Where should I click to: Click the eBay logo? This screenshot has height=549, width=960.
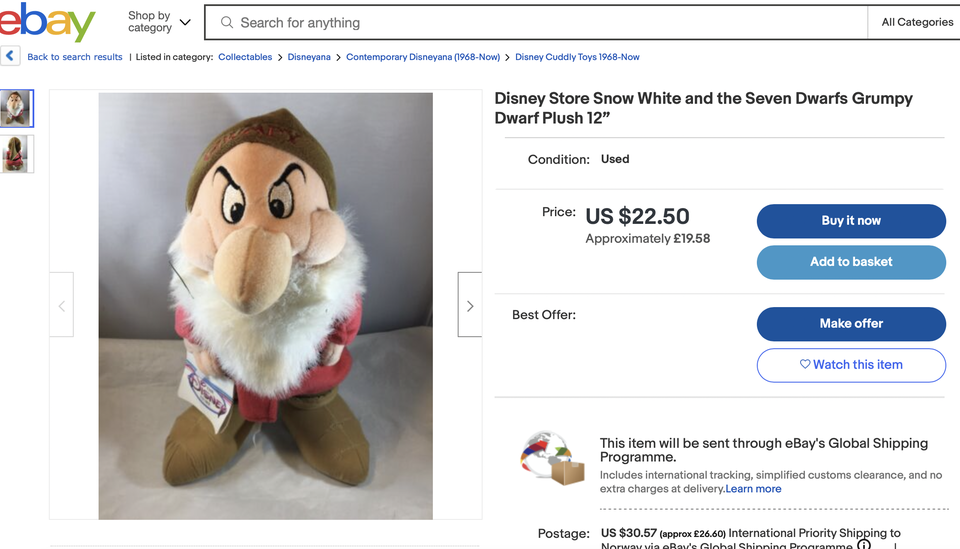pyautogui.click(x=47, y=23)
